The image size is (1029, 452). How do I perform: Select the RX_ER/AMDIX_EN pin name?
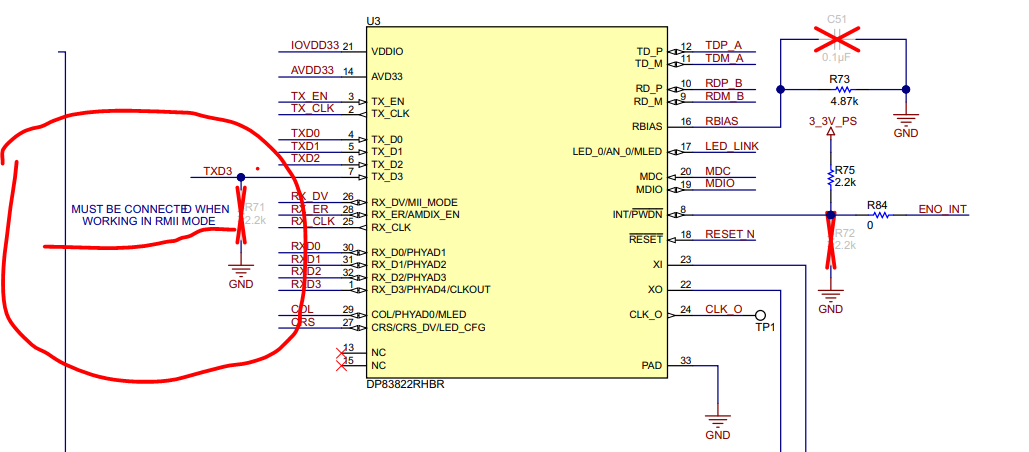pos(415,215)
